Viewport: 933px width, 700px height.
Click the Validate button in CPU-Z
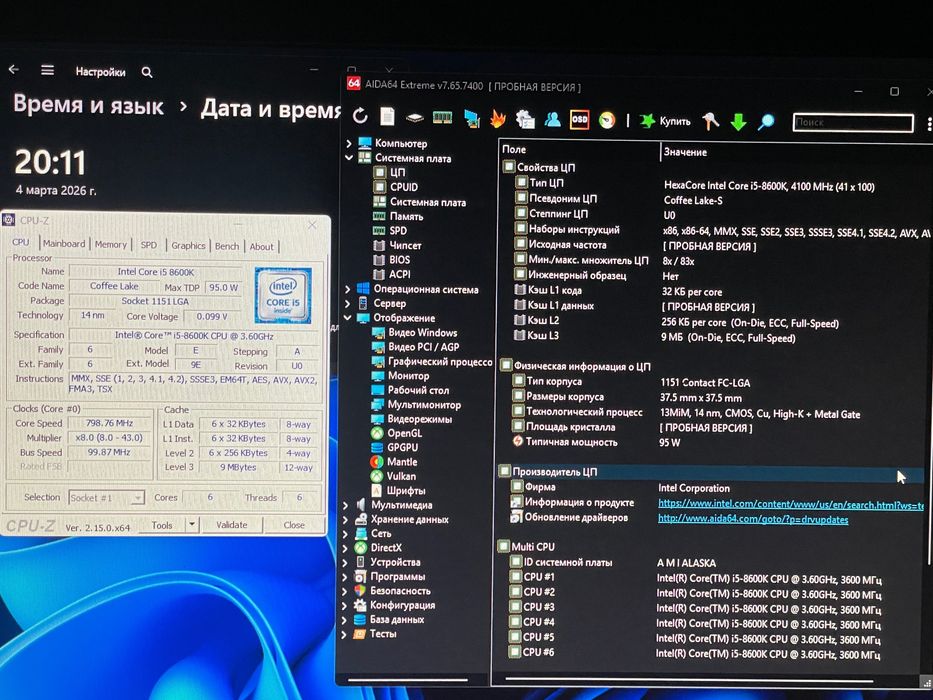[x=231, y=525]
